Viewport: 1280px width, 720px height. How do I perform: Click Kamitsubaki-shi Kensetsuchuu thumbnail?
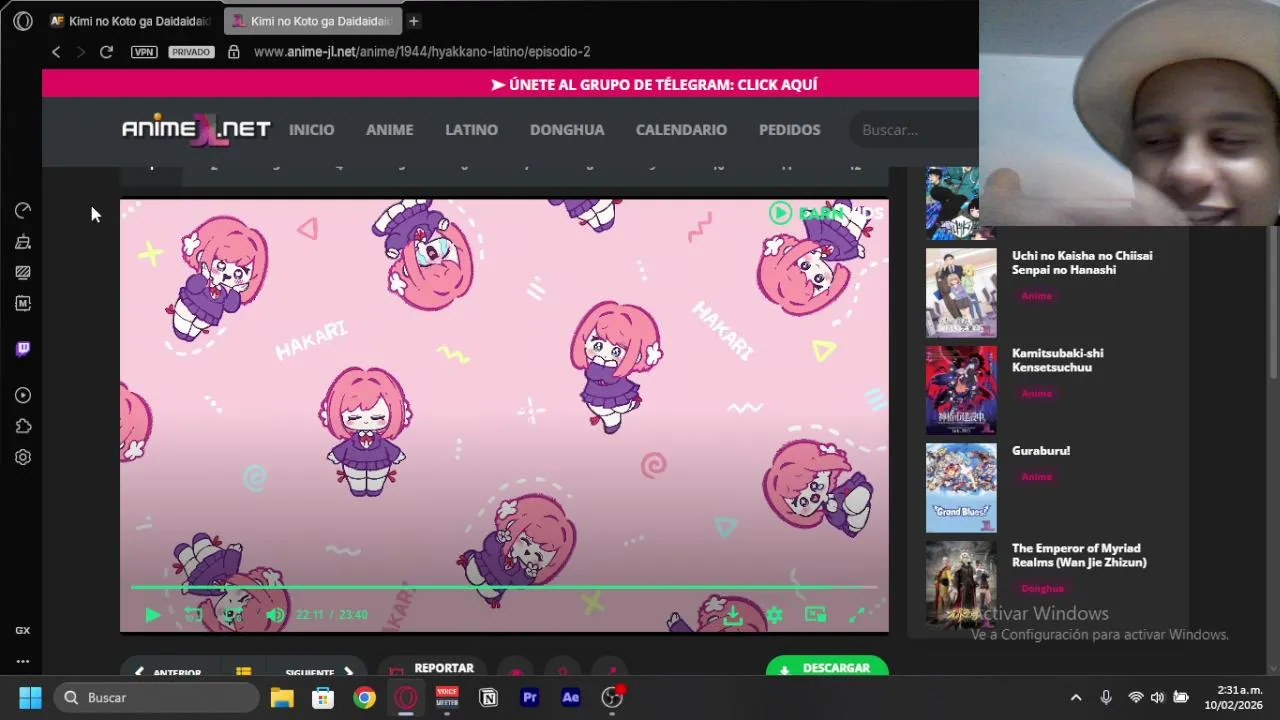tap(961, 390)
